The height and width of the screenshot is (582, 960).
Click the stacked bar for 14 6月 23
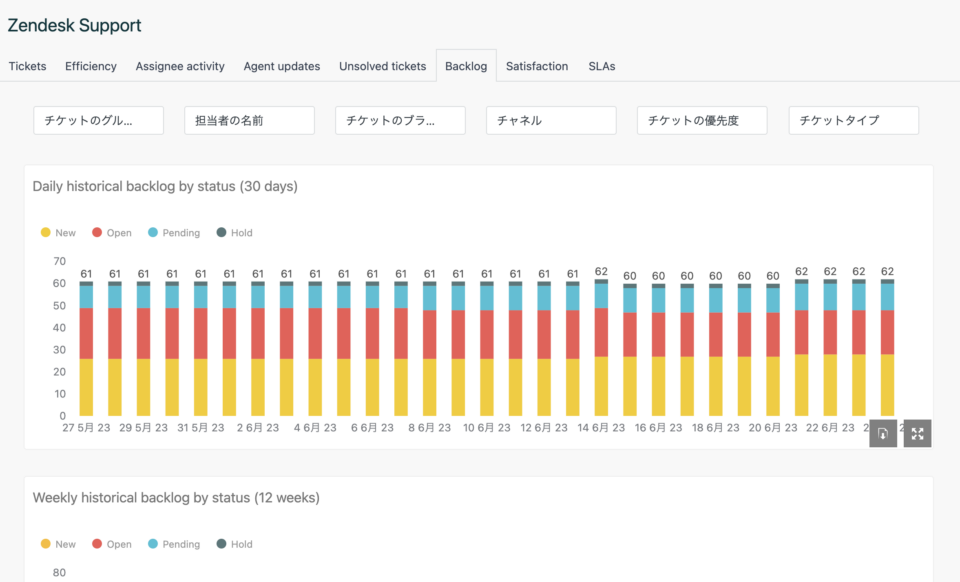click(x=600, y=350)
